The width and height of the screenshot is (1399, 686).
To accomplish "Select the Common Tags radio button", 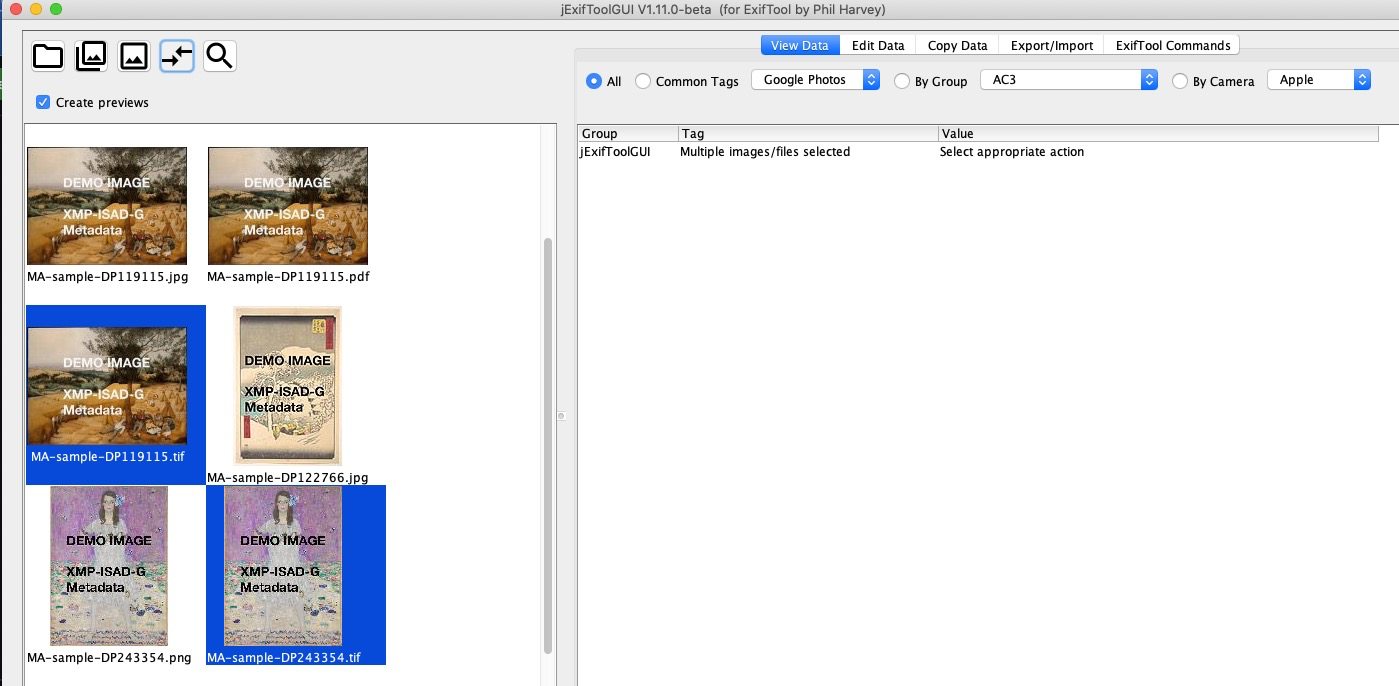I will 643,81.
